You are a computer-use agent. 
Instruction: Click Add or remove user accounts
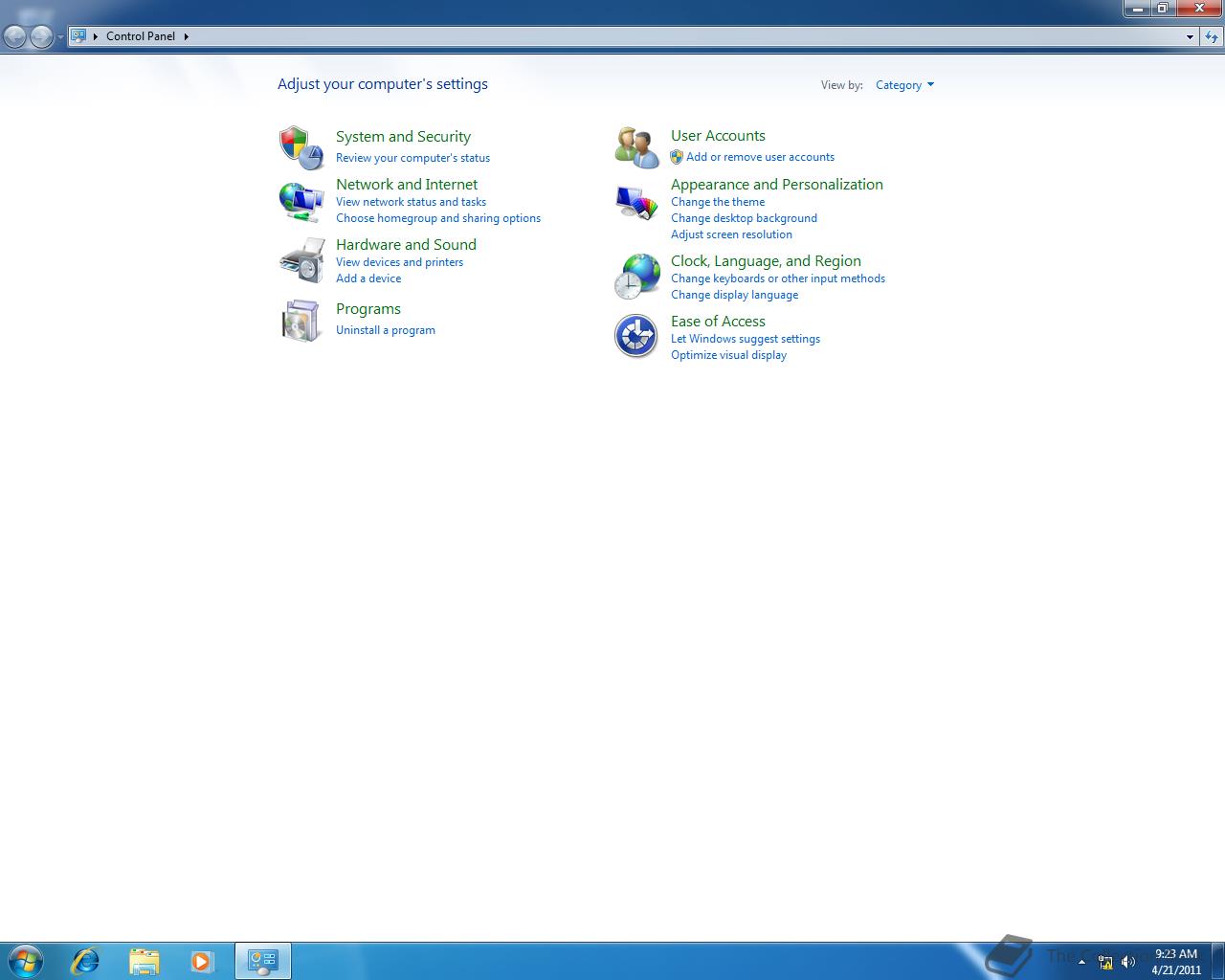tap(760, 157)
